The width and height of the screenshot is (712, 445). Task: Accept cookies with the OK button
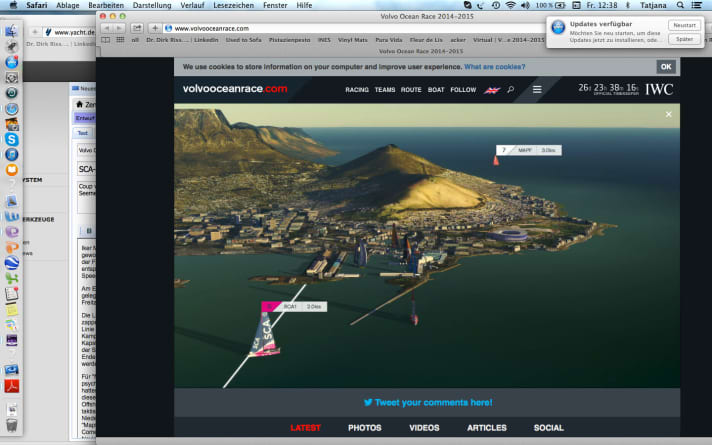coord(666,67)
